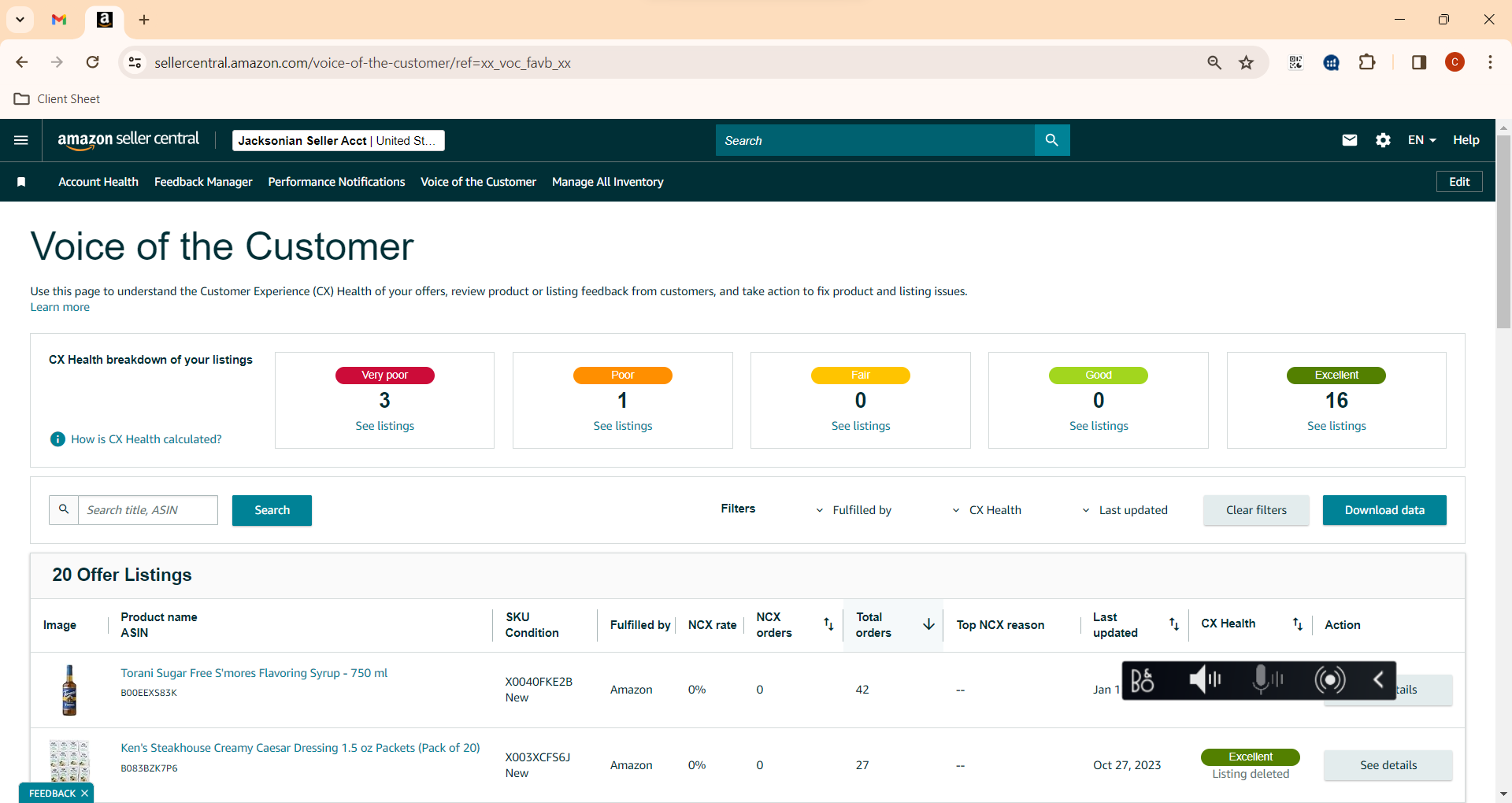This screenshot has height=803, width=1512.
Task: Expand the Last updated filter dropdown
Action: (1124, 510)
